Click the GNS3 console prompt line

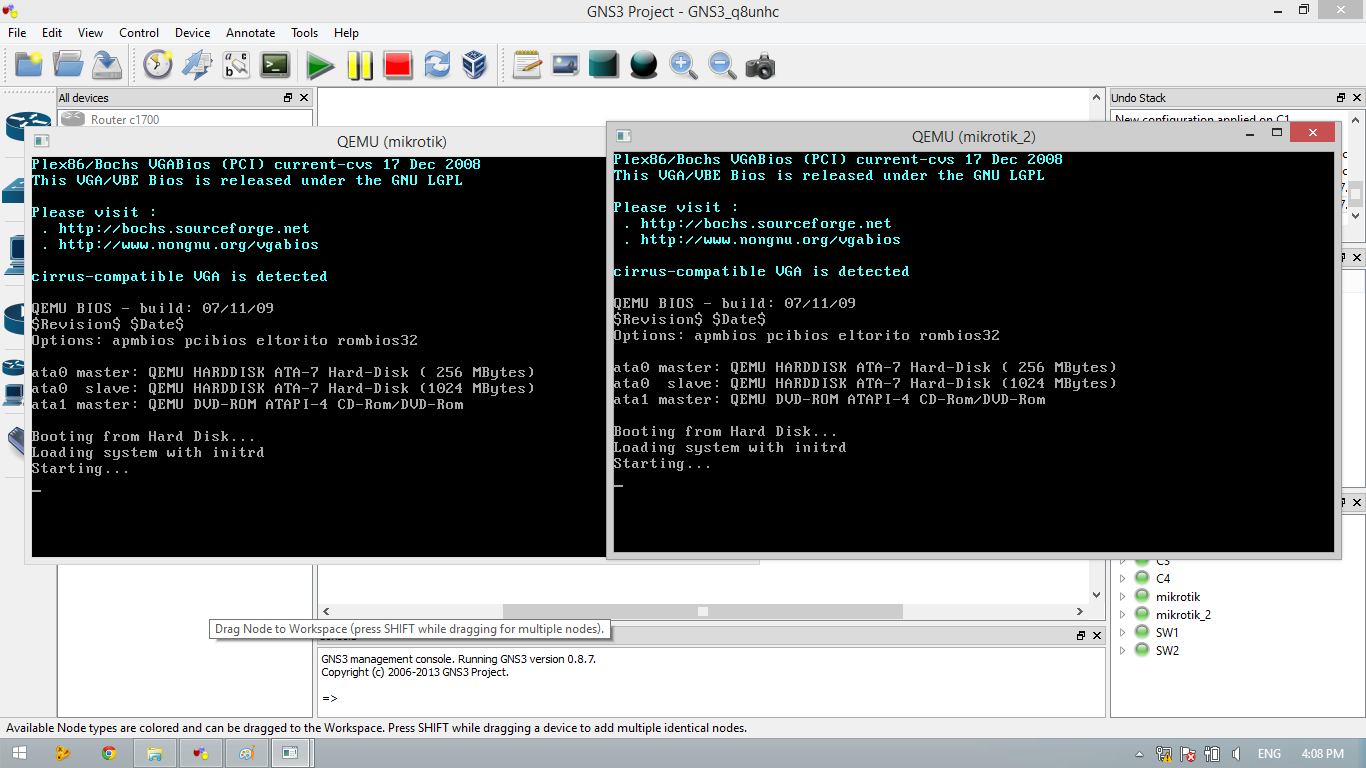point(330,698)
